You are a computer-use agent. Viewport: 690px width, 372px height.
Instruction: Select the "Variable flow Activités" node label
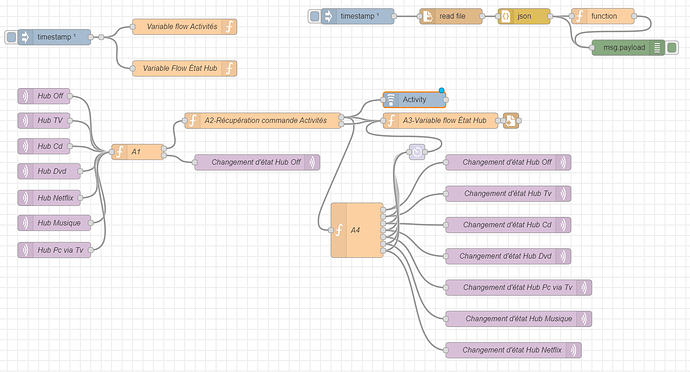[x=182, y=27]
